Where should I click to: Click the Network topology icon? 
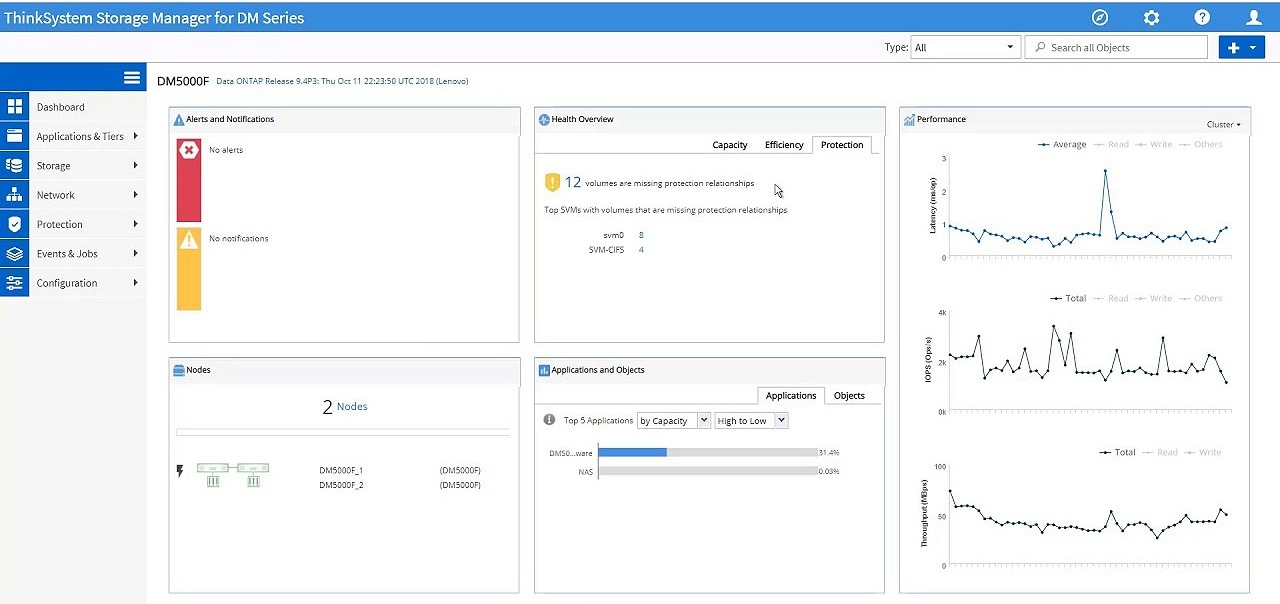14,195
